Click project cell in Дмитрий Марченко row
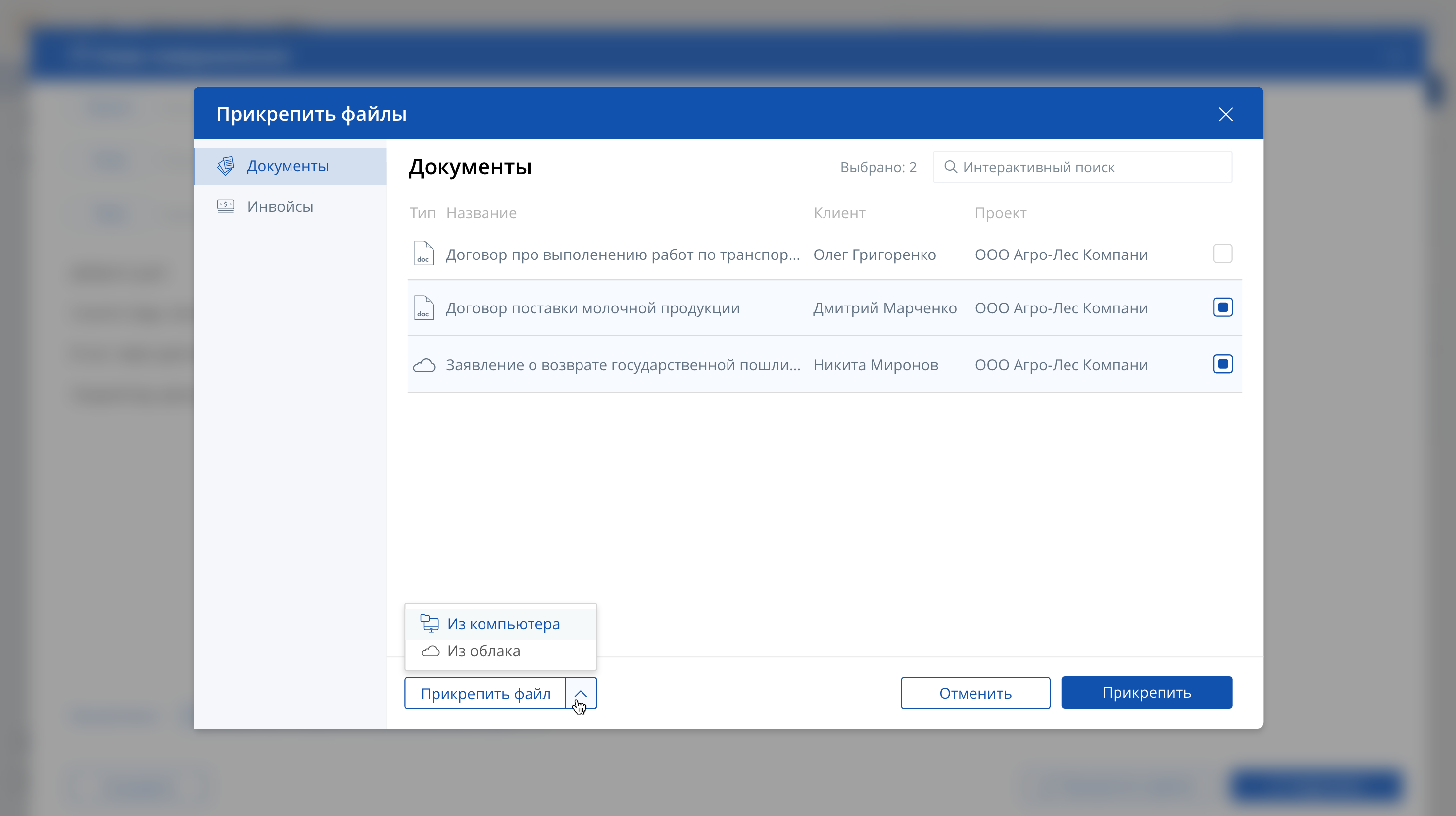The width and height of the screenshot is (1456, 816). click(x=1061, y=308)
